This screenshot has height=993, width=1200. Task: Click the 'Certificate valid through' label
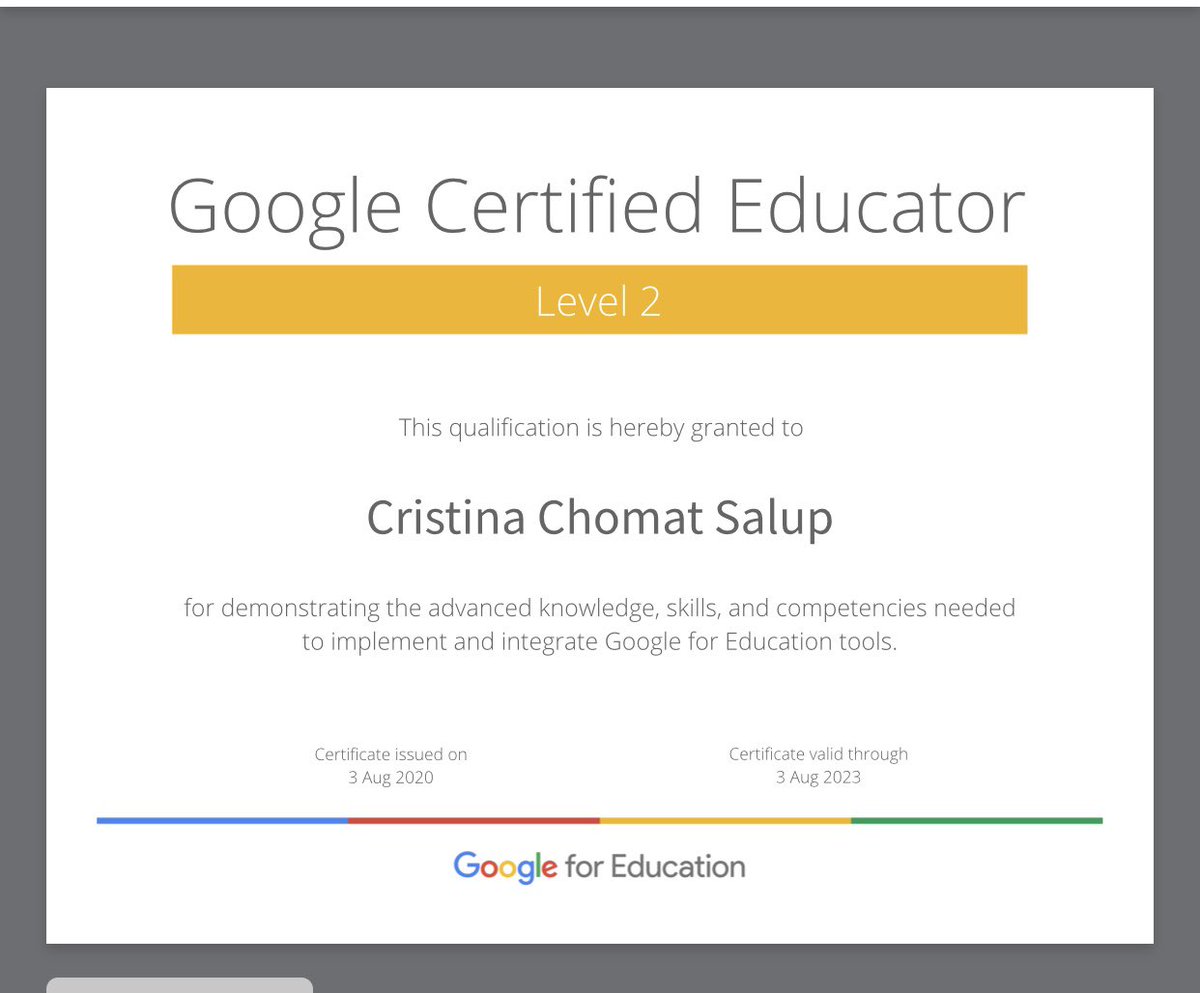pyautogui.click(x=818, y=754)
